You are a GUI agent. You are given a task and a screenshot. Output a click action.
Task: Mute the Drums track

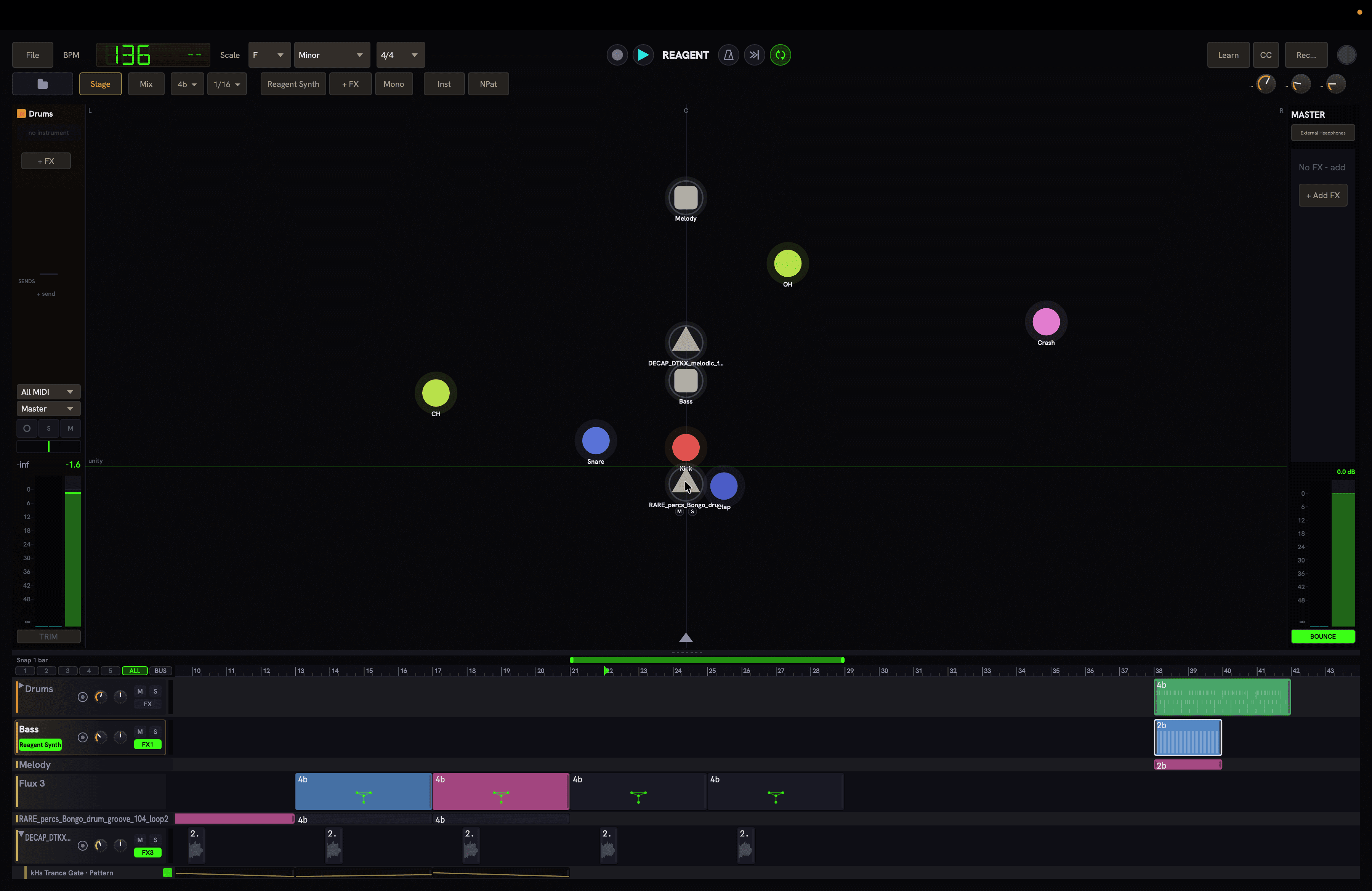tap(140, 691)
